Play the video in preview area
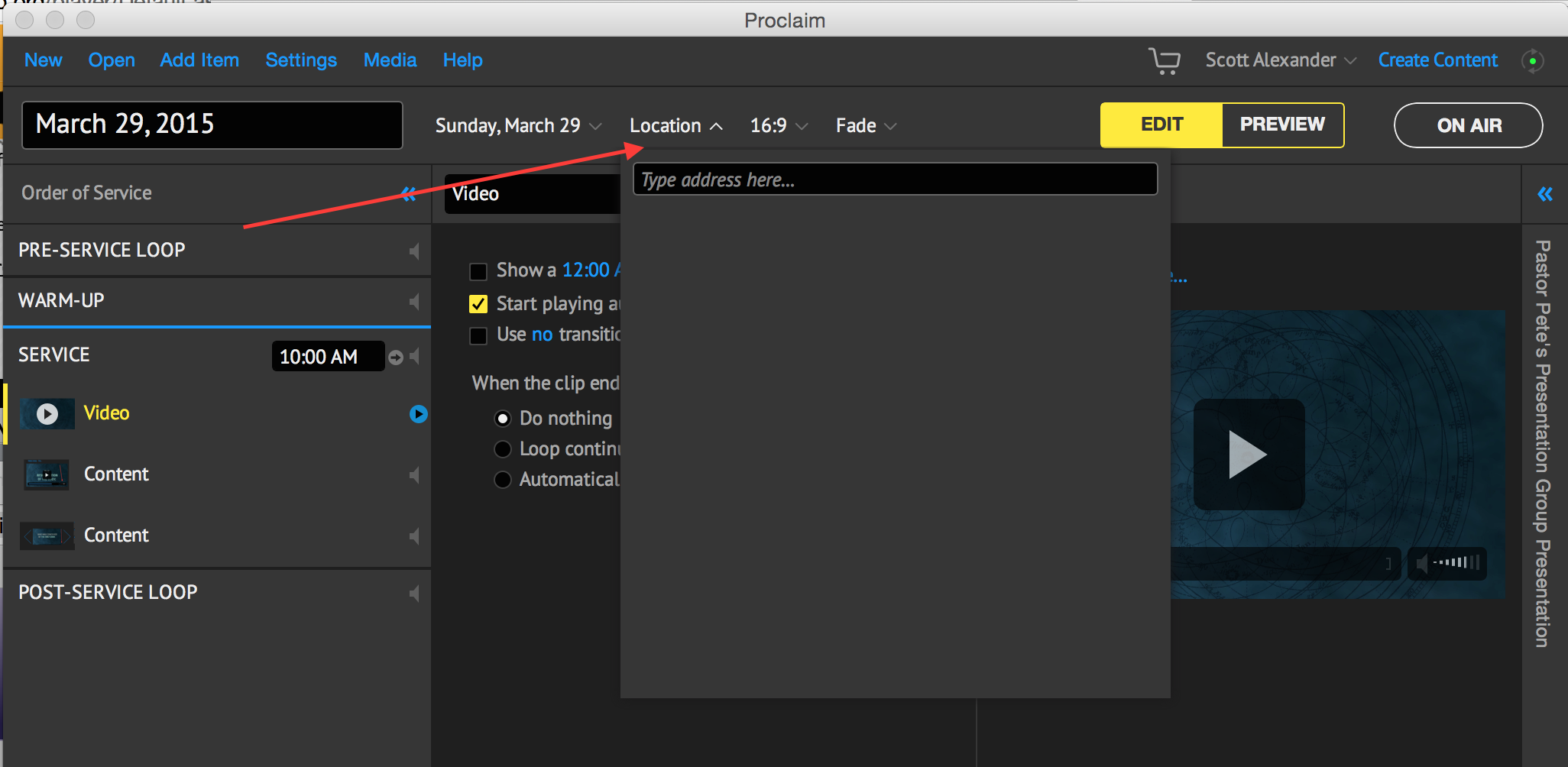The height and width of the screenshot is (767, 1568). coord(1249,455)
